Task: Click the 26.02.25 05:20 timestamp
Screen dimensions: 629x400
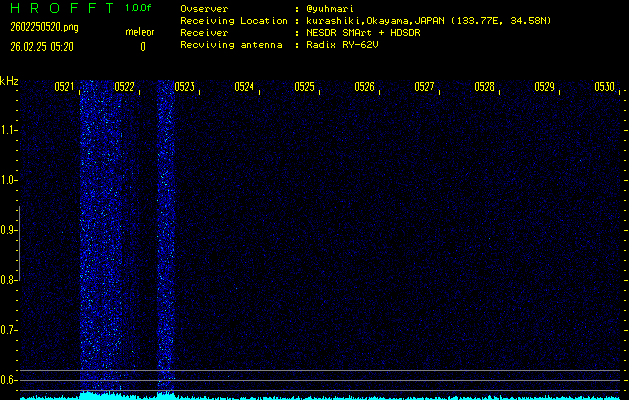Action: coord(45,46)
